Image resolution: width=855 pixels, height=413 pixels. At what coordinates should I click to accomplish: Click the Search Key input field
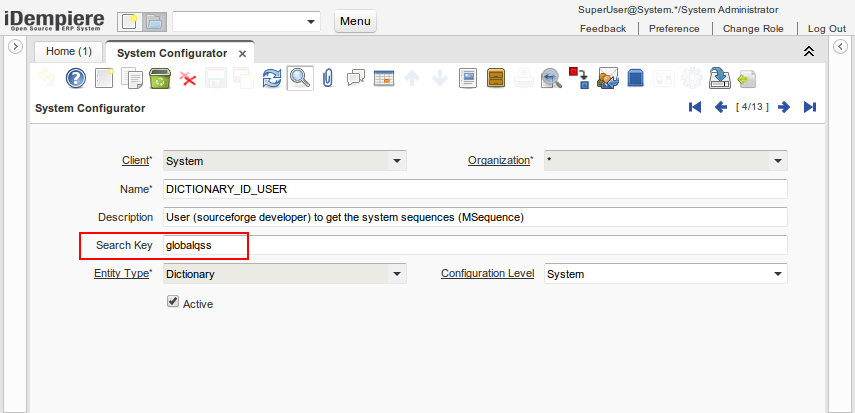[x=474, y=245]
